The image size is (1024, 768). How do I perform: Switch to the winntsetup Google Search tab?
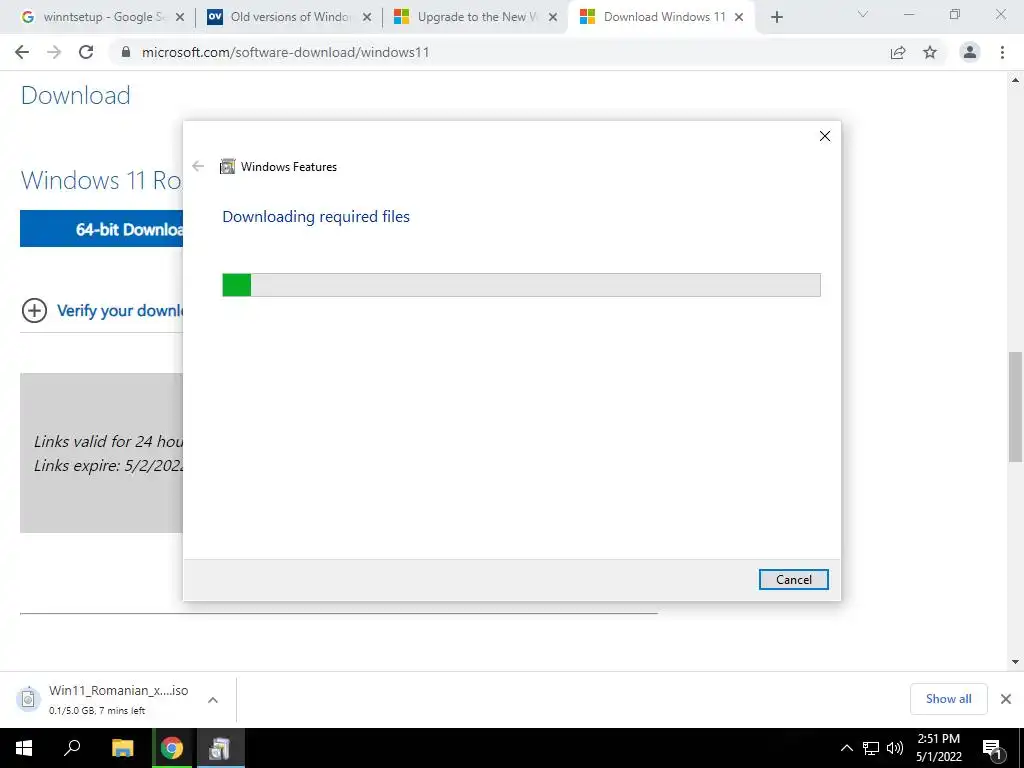(102, 17)
